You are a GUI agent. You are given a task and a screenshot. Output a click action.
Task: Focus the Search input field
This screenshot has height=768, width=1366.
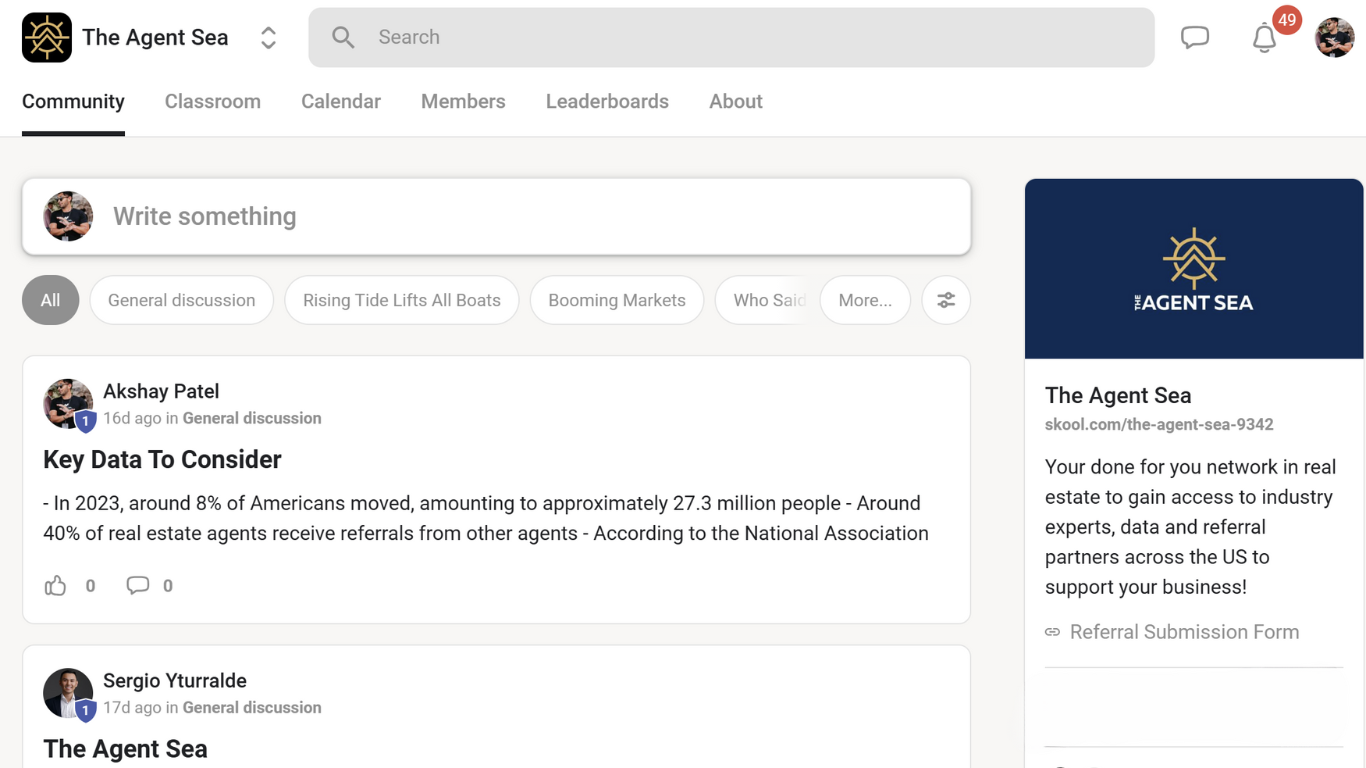coord(731,38)
